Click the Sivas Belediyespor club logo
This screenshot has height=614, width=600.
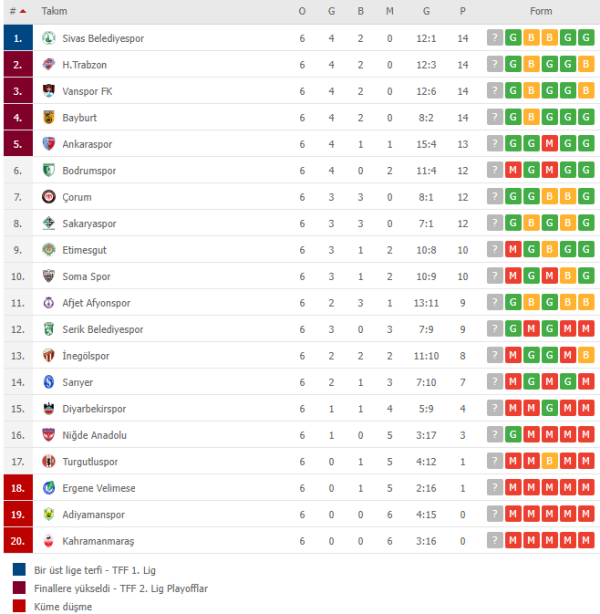pos(49,38)
